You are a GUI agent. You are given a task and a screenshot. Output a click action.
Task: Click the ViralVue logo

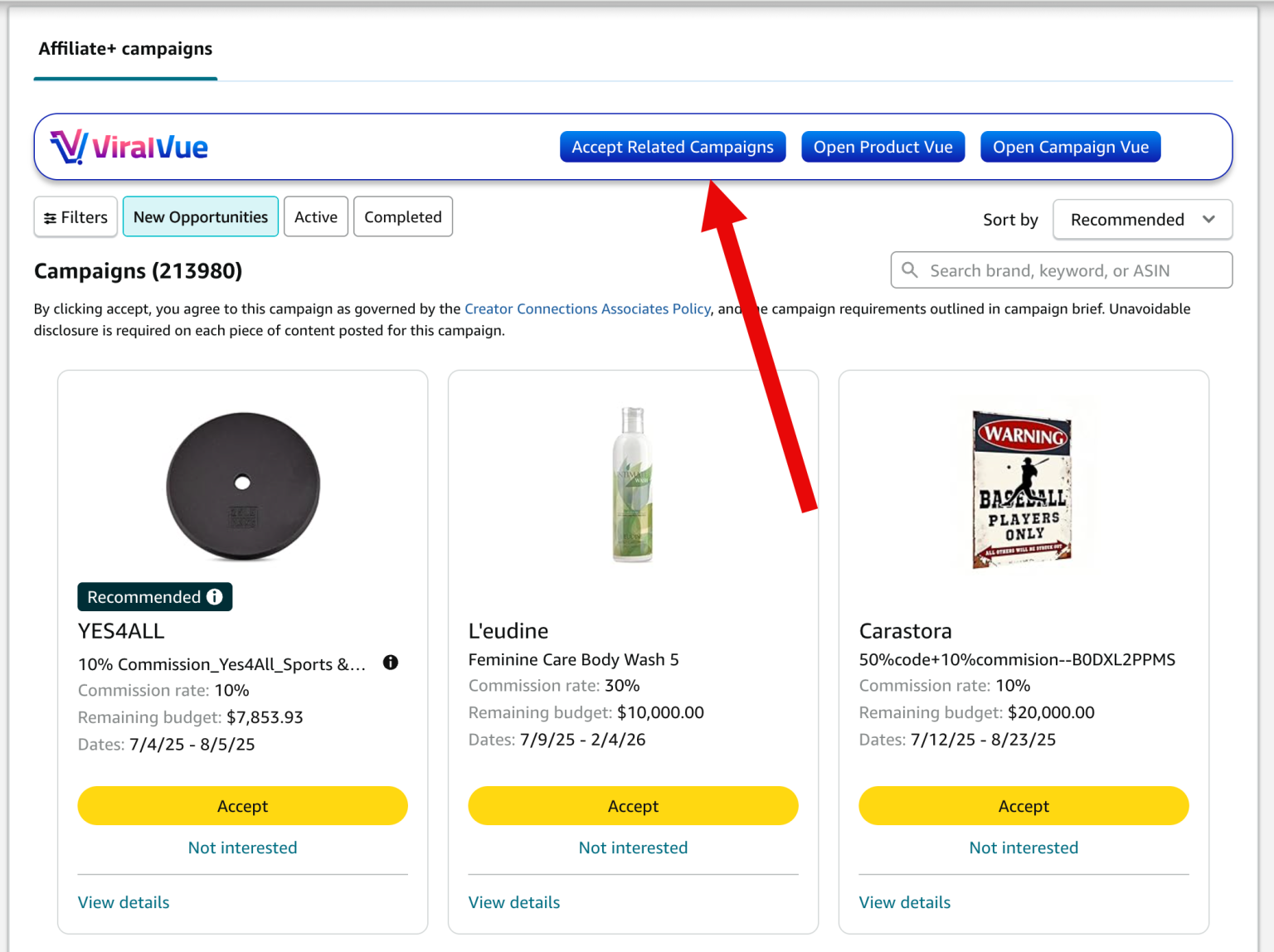(129, 147)
